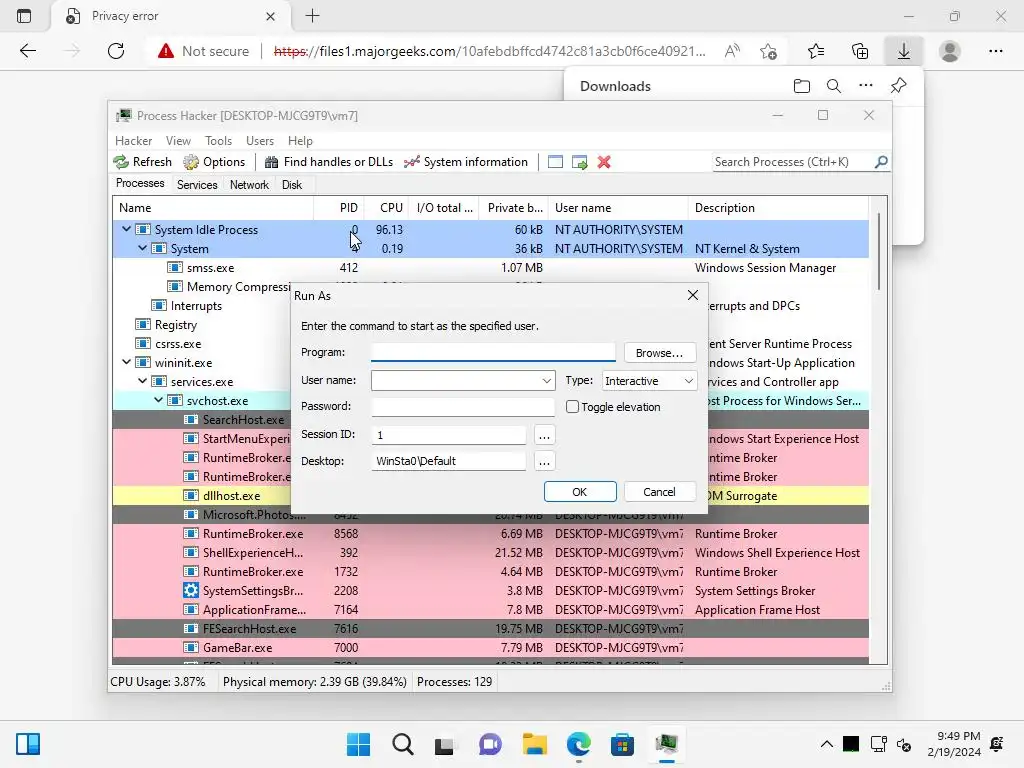Click the browser back arrow

click(27, 51)
